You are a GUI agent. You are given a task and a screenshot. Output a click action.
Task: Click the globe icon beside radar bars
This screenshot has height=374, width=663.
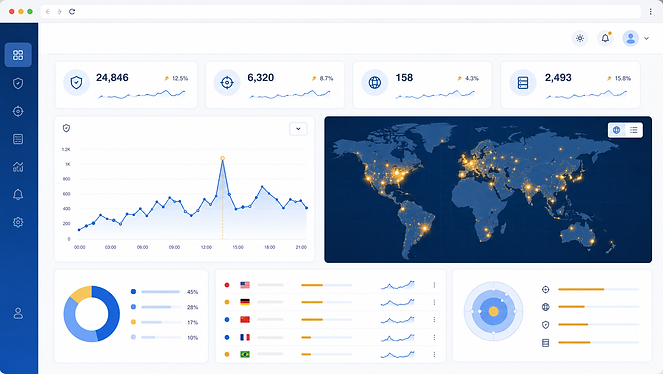[x=545, y=307]
